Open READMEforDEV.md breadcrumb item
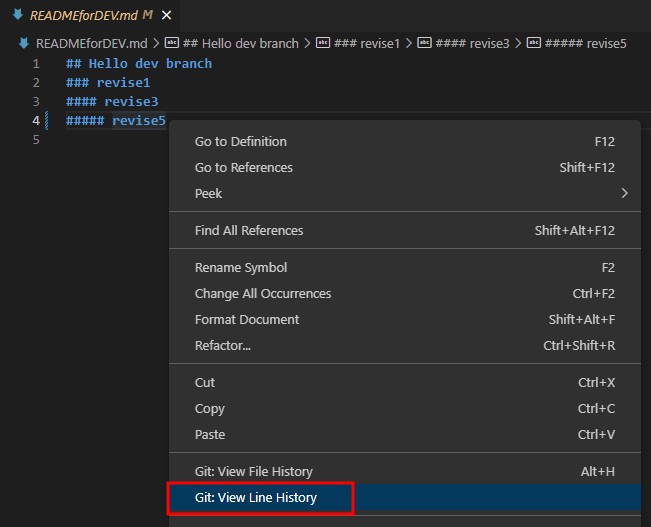The image size is (651, 527). (91, 43)
